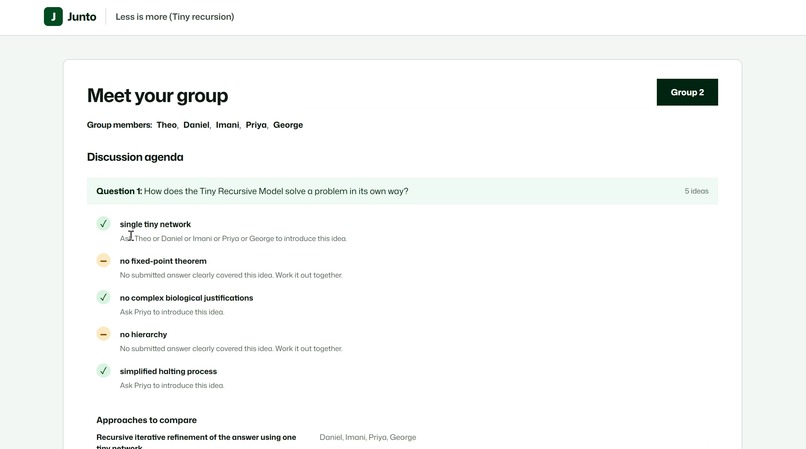Select 'no complex biological justifications' idea
Image resolution: width=806 pixels, height=449 pixels.
tap(187, 298)
